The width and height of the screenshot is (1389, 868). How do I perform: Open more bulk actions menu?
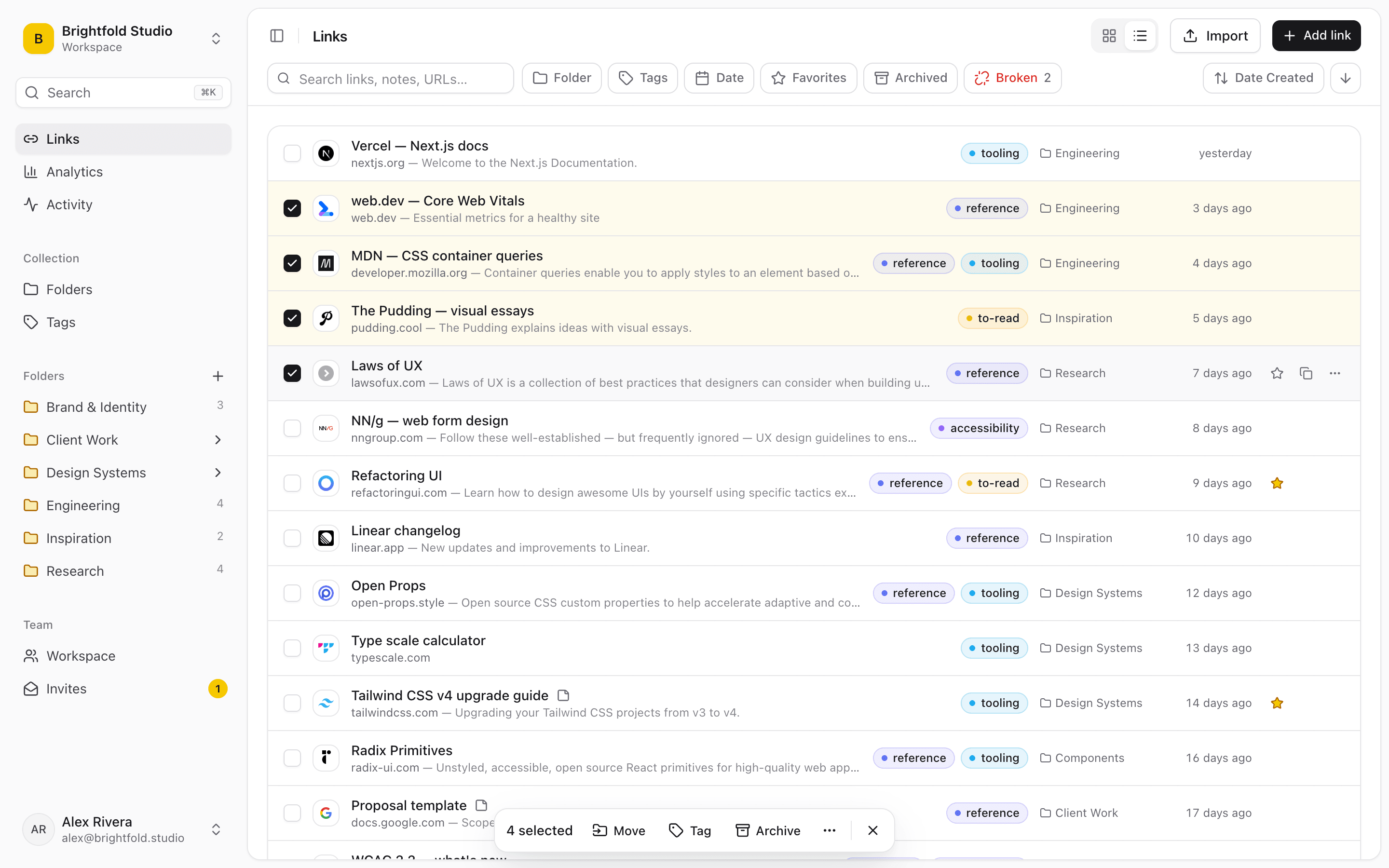(x=830, y=831)
